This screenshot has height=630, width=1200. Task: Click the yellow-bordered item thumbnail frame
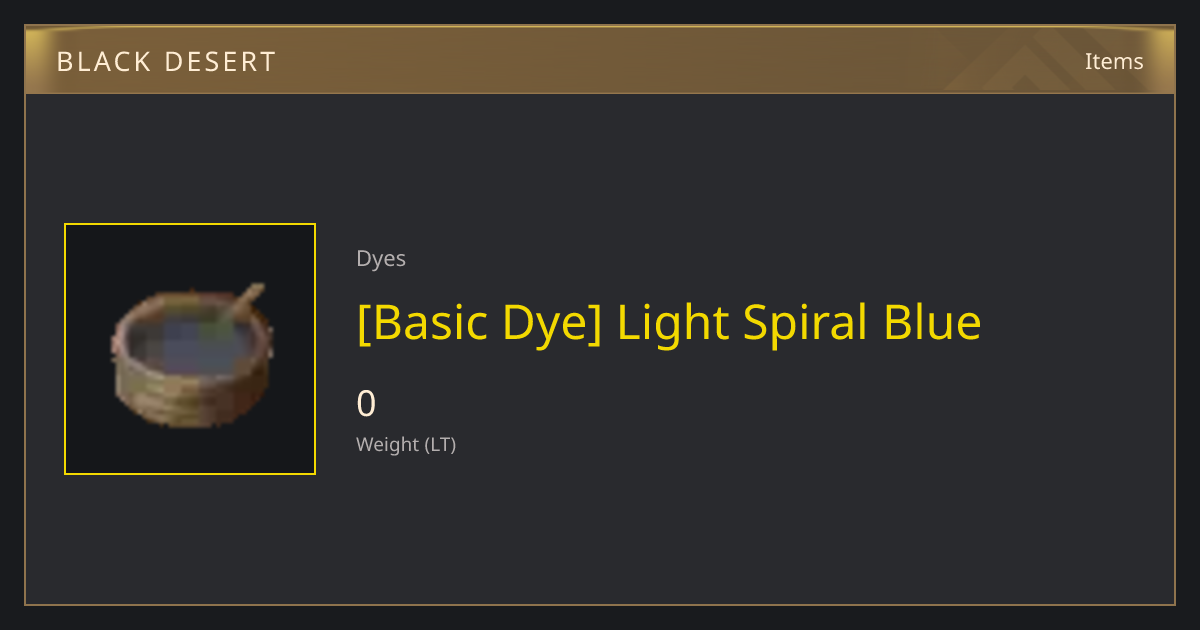tap(190, 349)
